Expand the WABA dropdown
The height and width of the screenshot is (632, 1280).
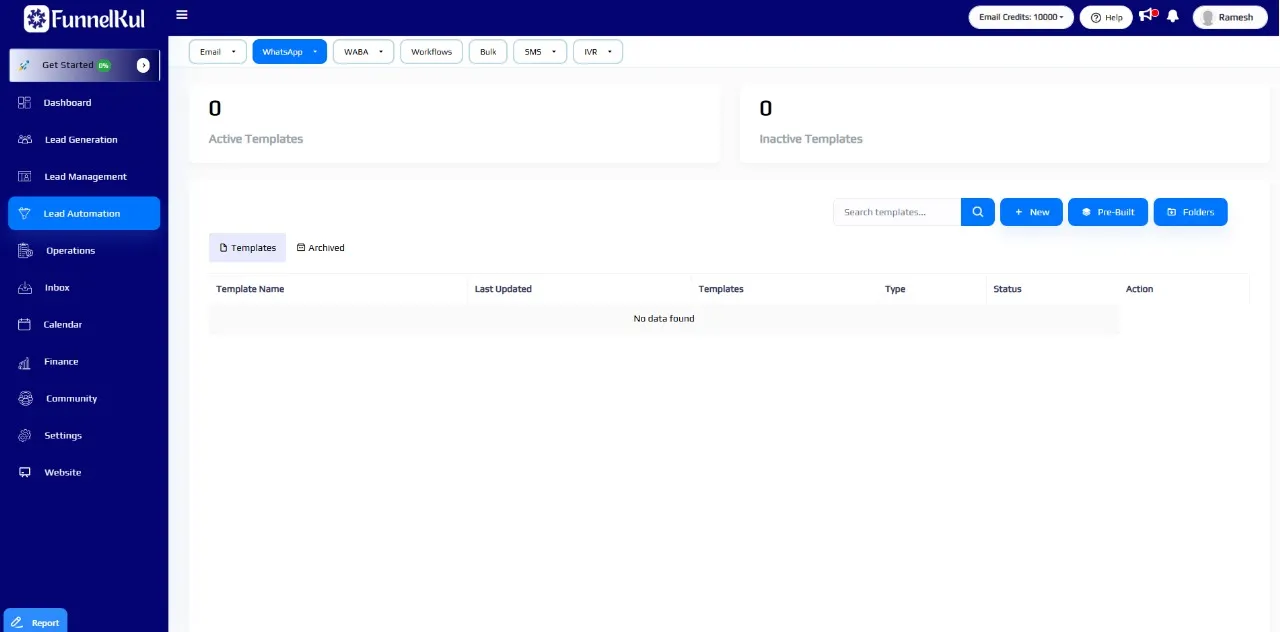click(362, 52)
